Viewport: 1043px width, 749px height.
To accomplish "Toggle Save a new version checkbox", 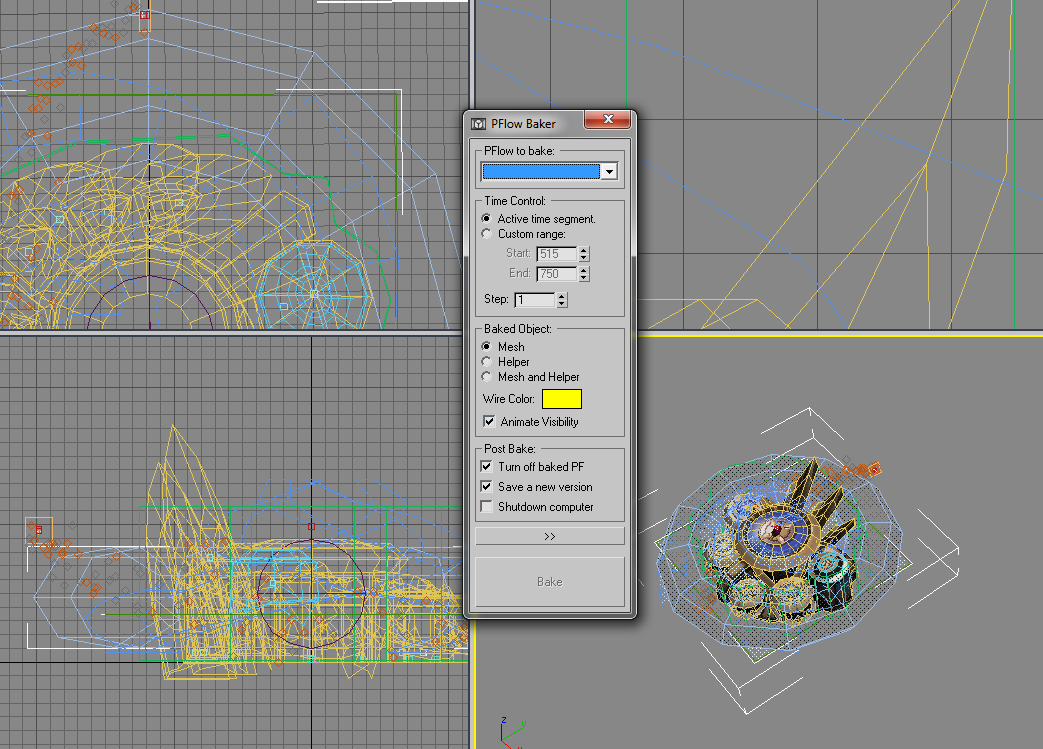I will 486,487.
